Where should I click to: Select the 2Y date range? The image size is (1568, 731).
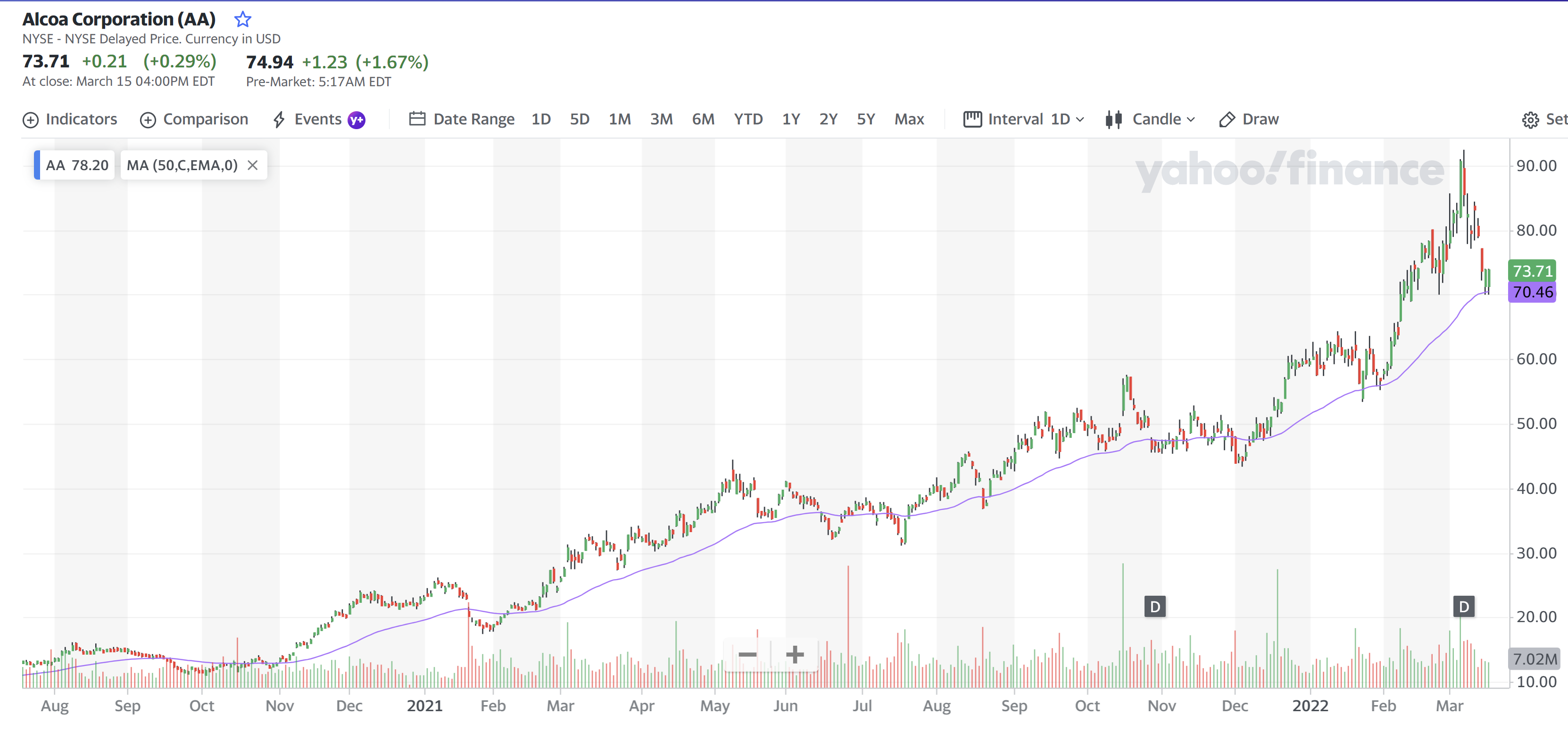click(828, 119)
